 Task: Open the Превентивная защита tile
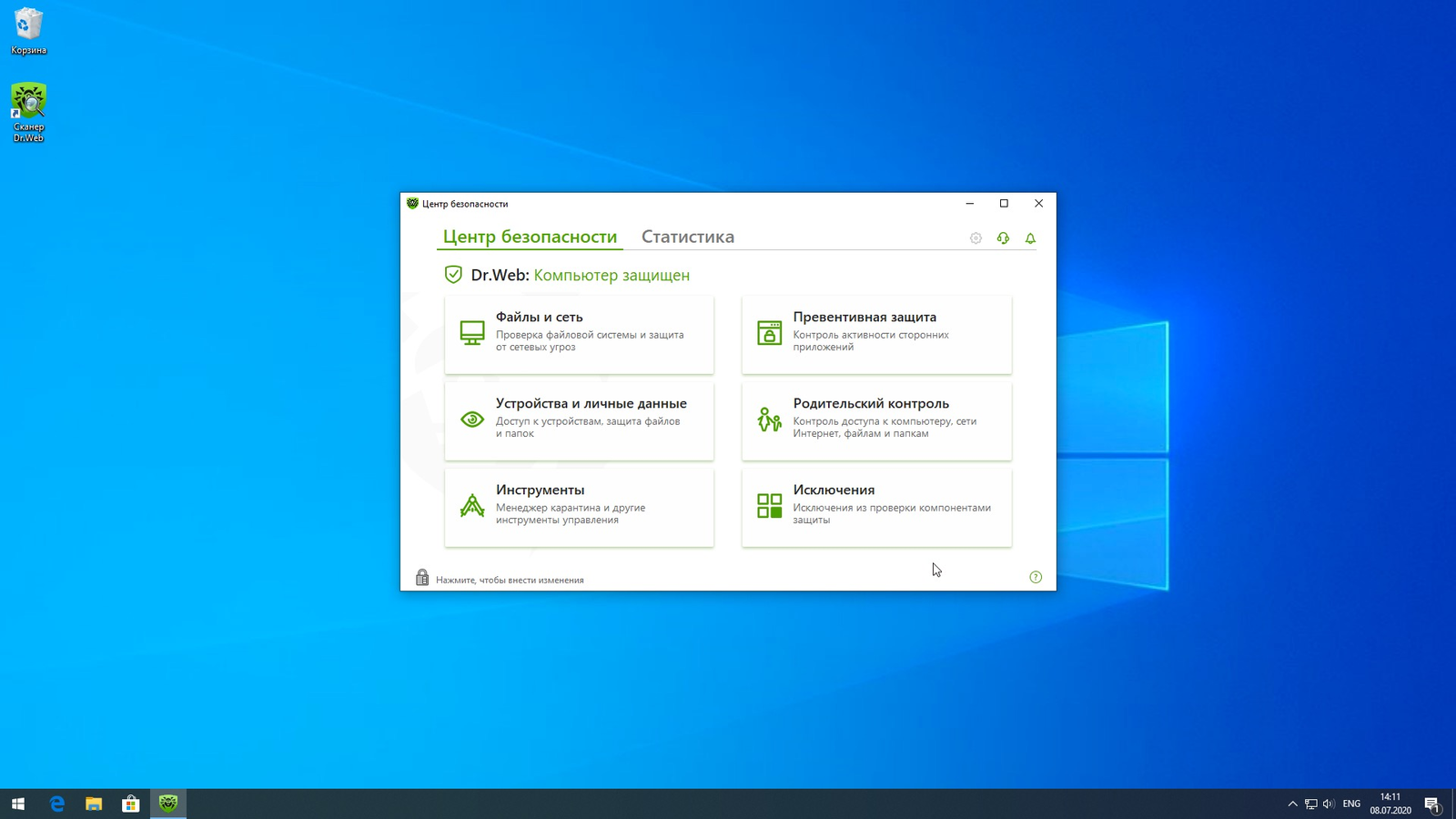[876, 334]
